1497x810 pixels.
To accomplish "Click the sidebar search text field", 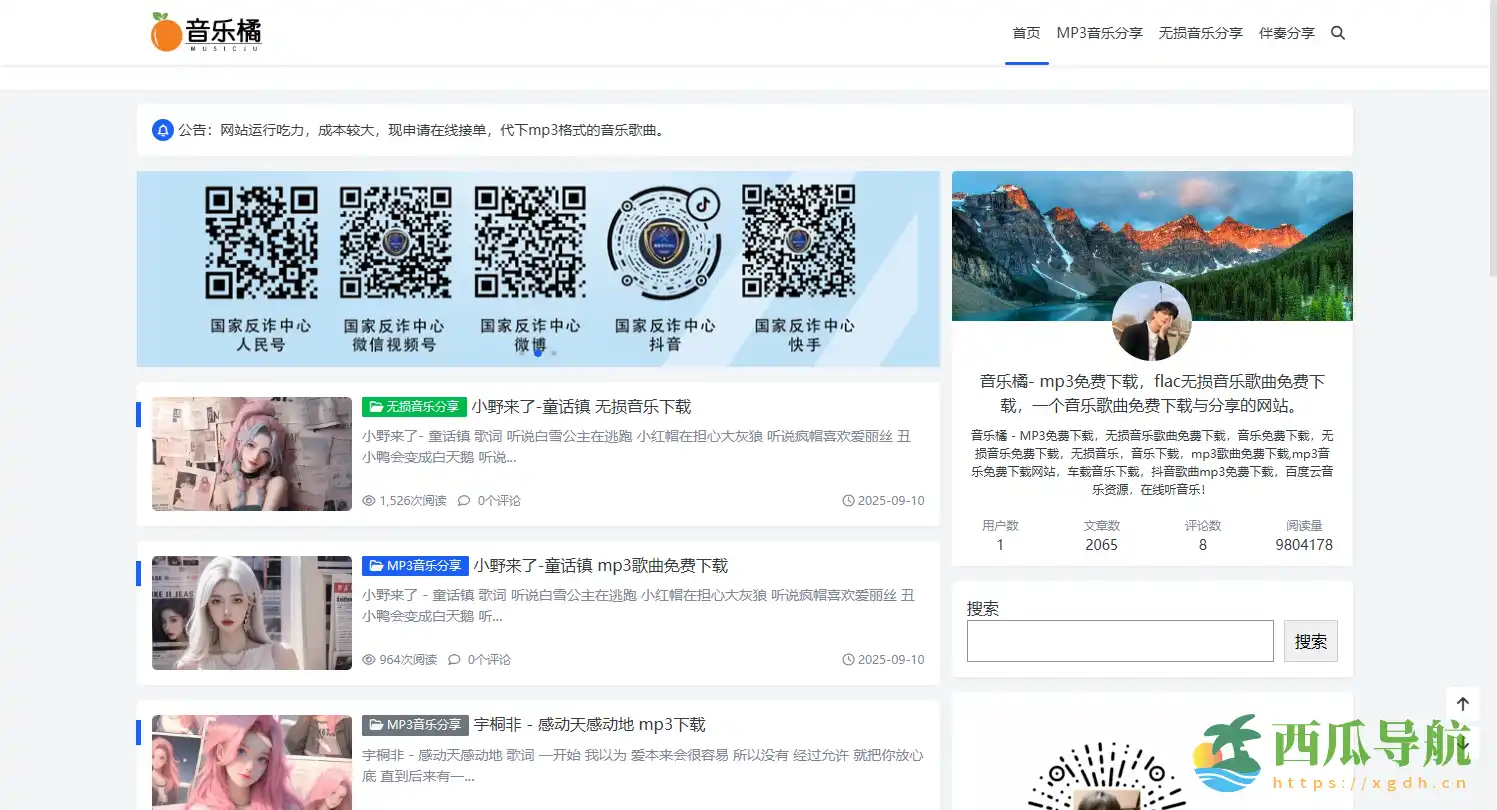I will tap(1119, 641).
